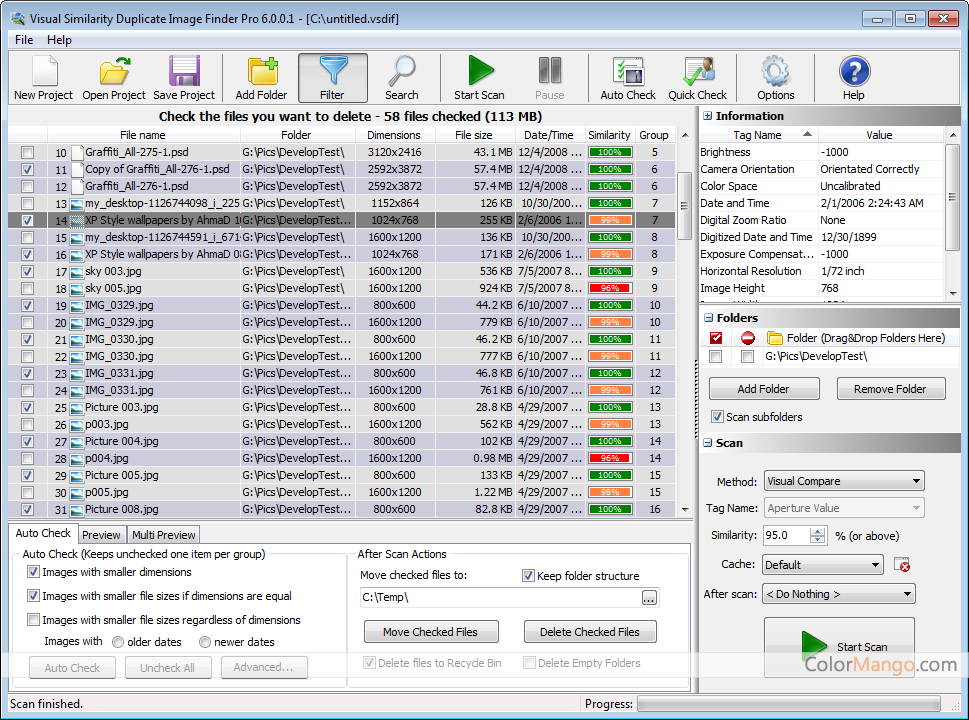Viewport: 969px width, 720px height.
Task: Open the Cache dropdown
Action: tap(823, 565)
